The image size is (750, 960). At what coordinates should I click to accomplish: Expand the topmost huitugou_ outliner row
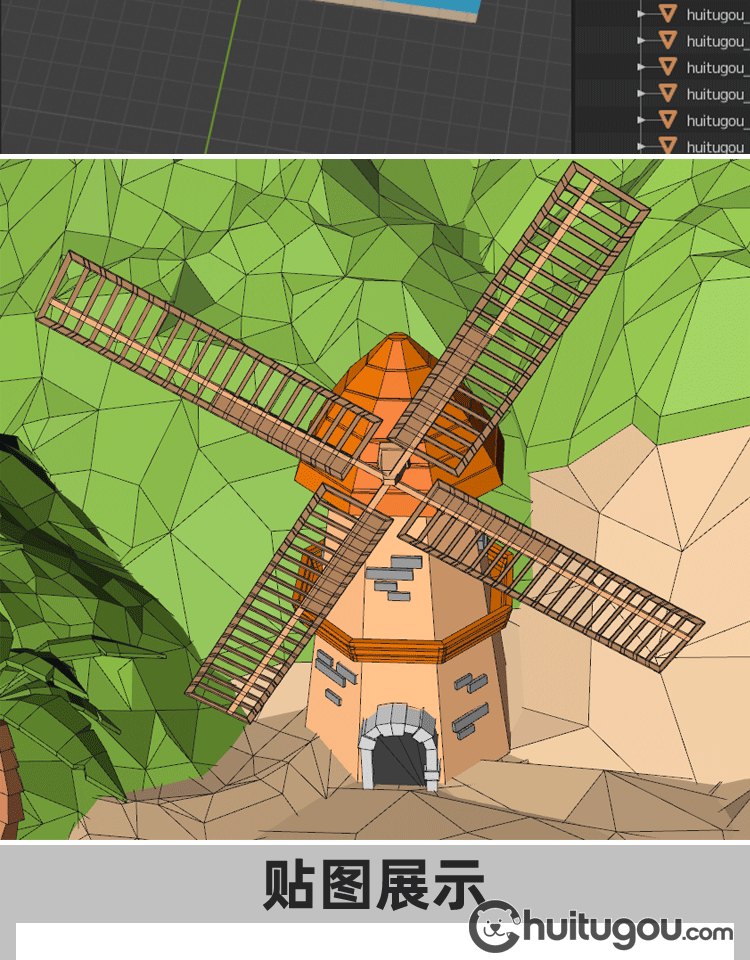click(x=642, y=13)
